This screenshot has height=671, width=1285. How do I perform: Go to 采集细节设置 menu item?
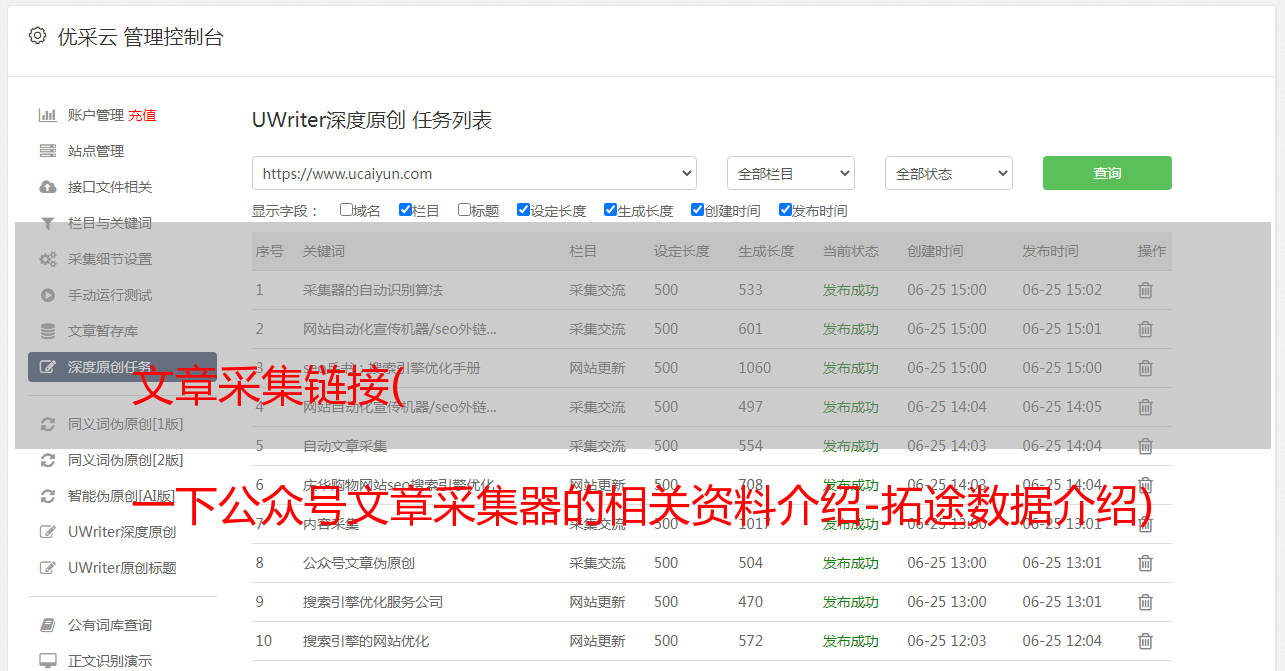point(110,259)
